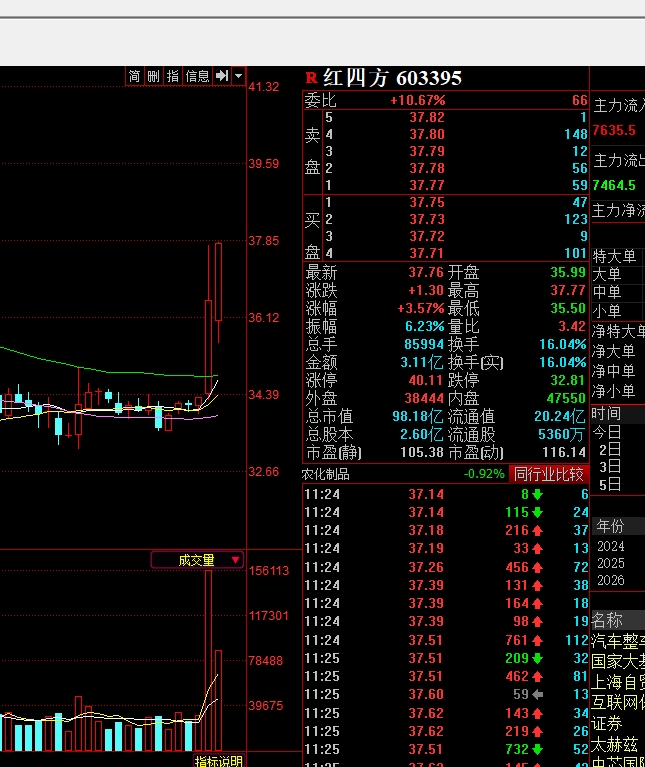This screenshot has height=767, width=645.
Task: Select sell level 1 price 37.77
Action: click(x=427, y=185)
